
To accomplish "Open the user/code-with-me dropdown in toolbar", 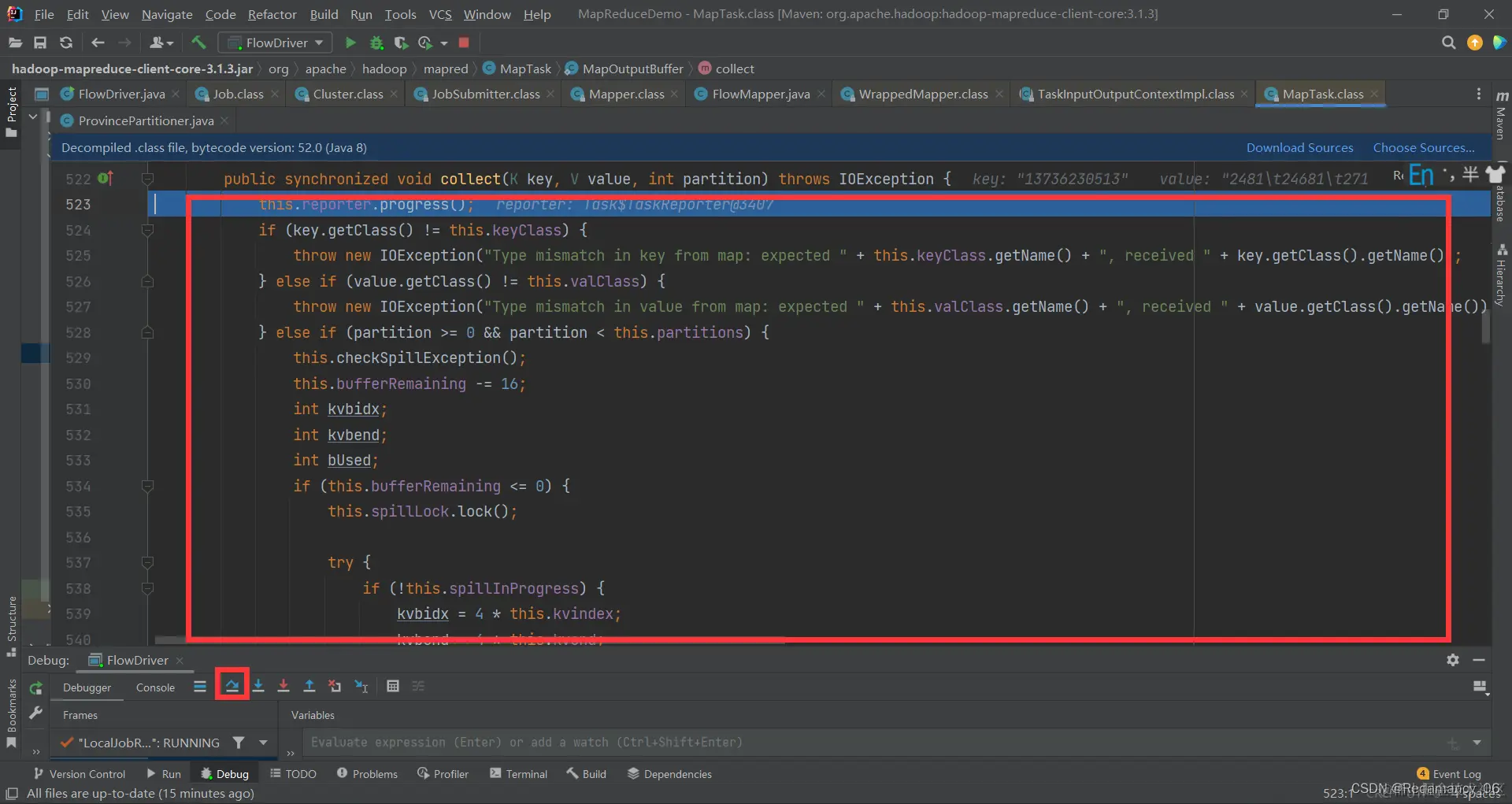I will click(161, 43).
